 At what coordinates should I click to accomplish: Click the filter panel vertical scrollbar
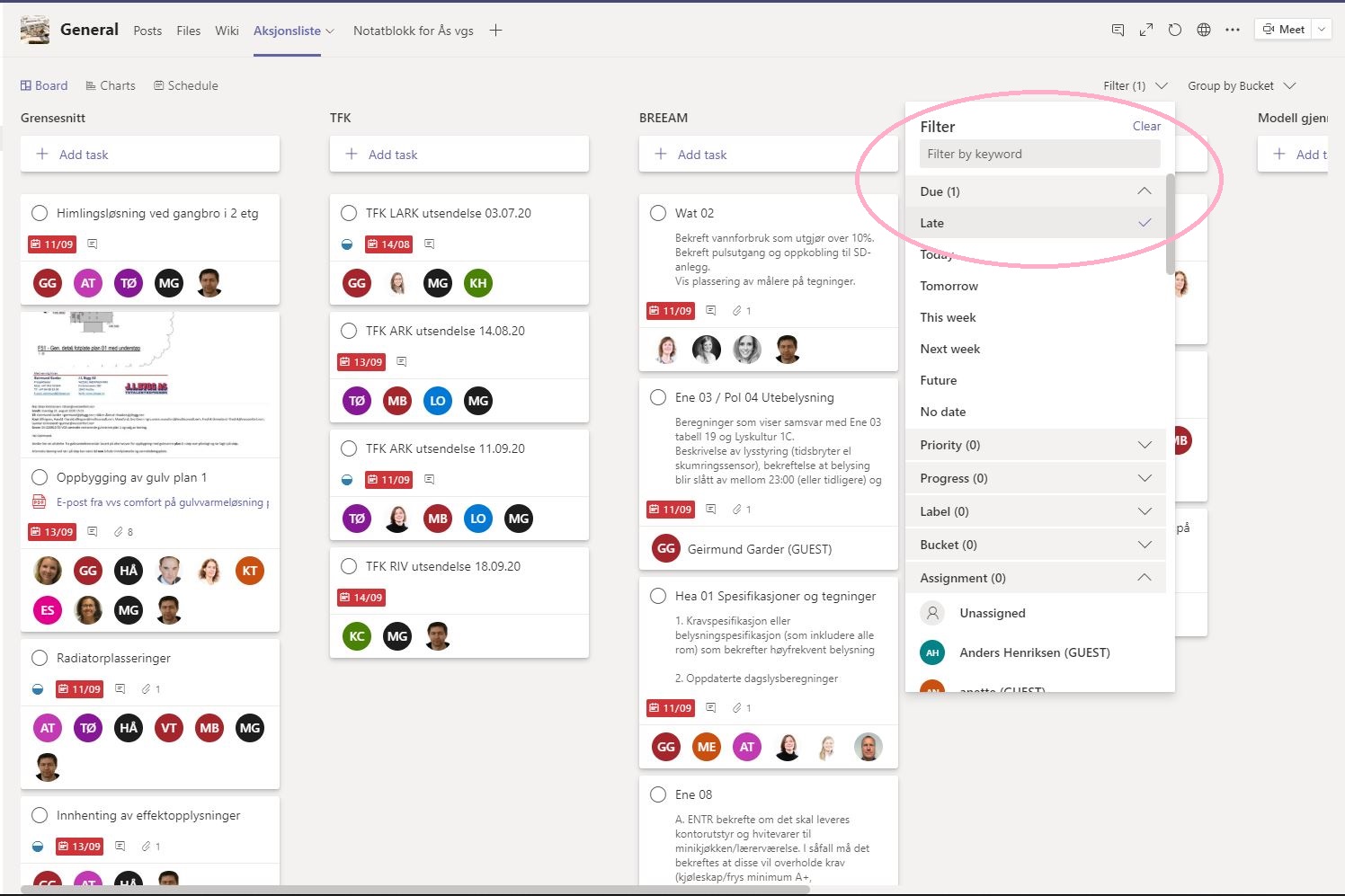click(1170, 224)
